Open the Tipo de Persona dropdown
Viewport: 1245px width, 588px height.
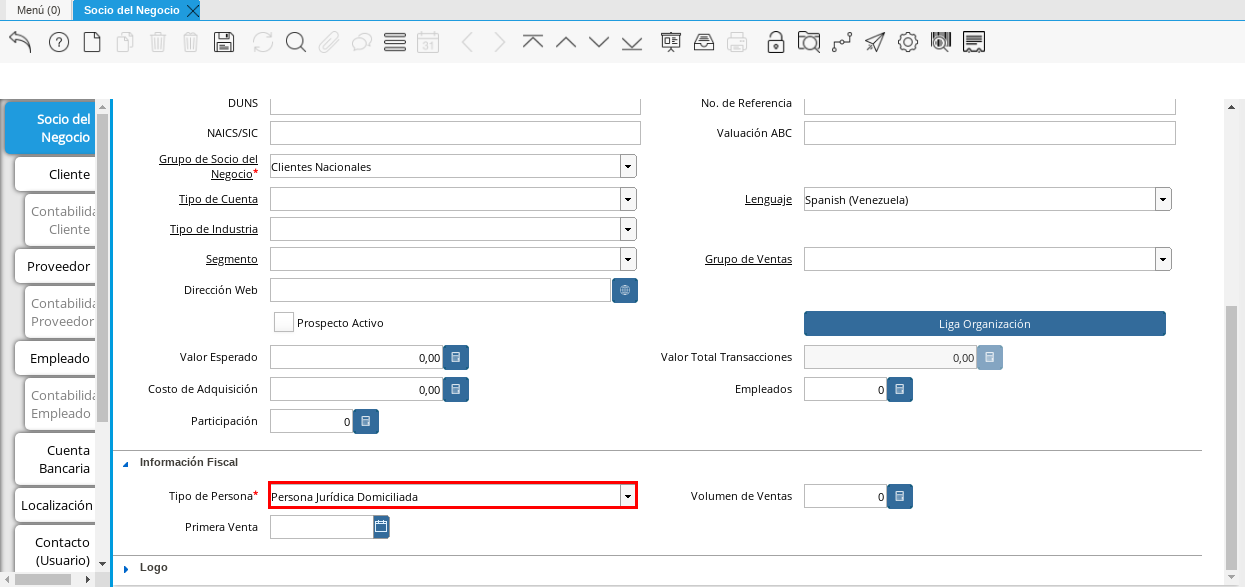627,496
